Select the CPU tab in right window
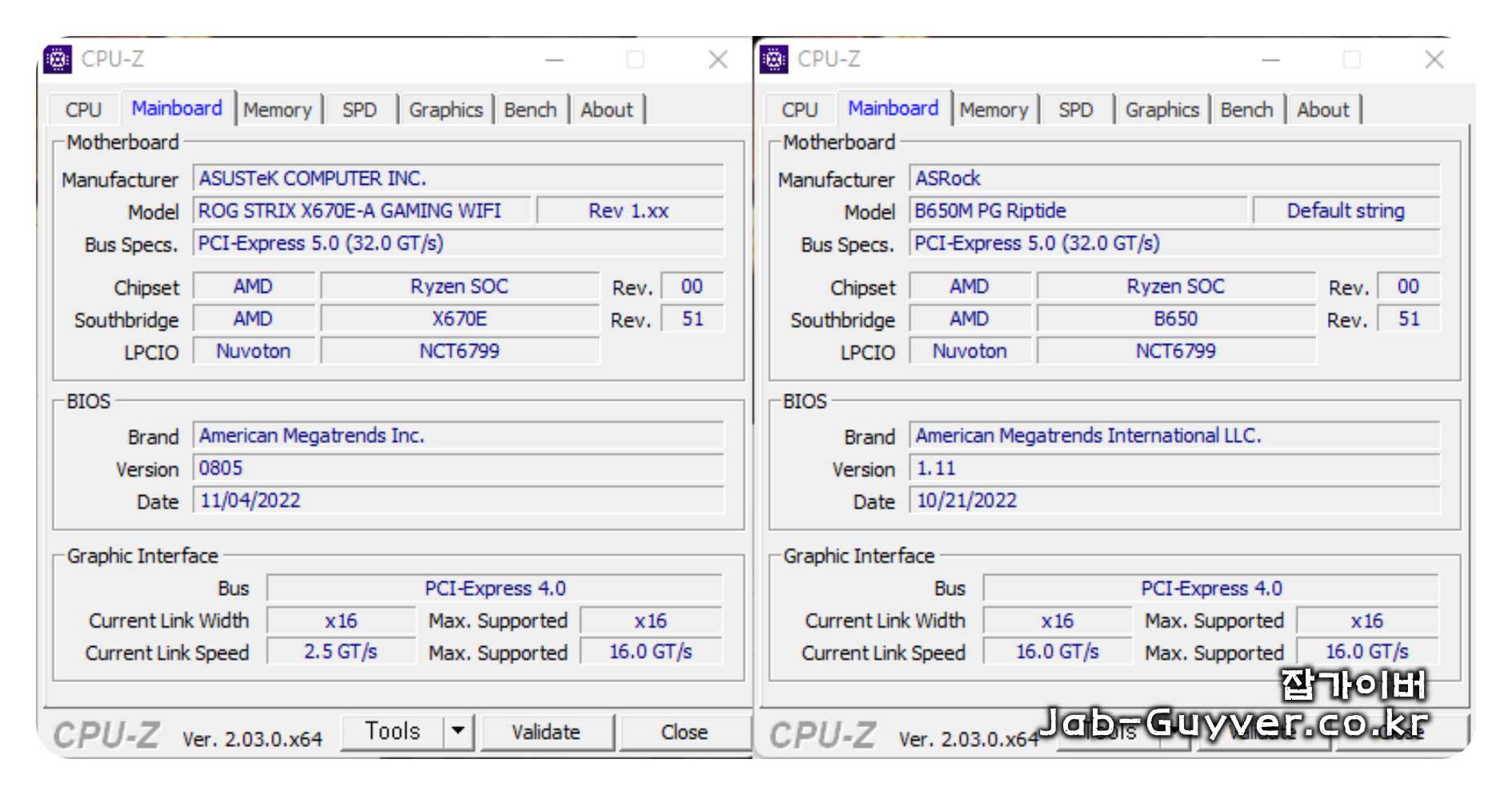Viewport: 1512px width, 795px height. click(x=799, y=110)
